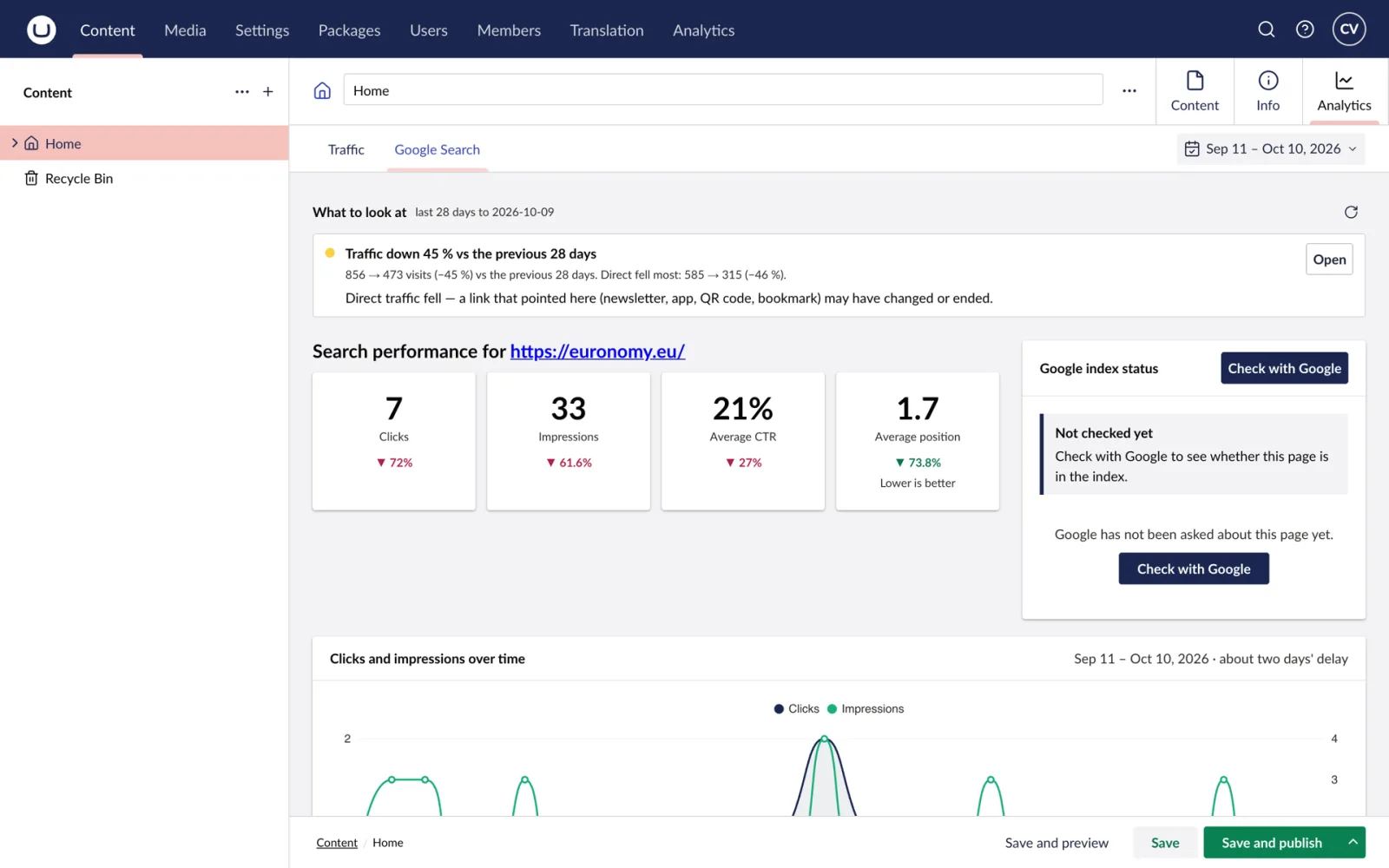
Task: Go to the Translation section
Action: [607, 30]
